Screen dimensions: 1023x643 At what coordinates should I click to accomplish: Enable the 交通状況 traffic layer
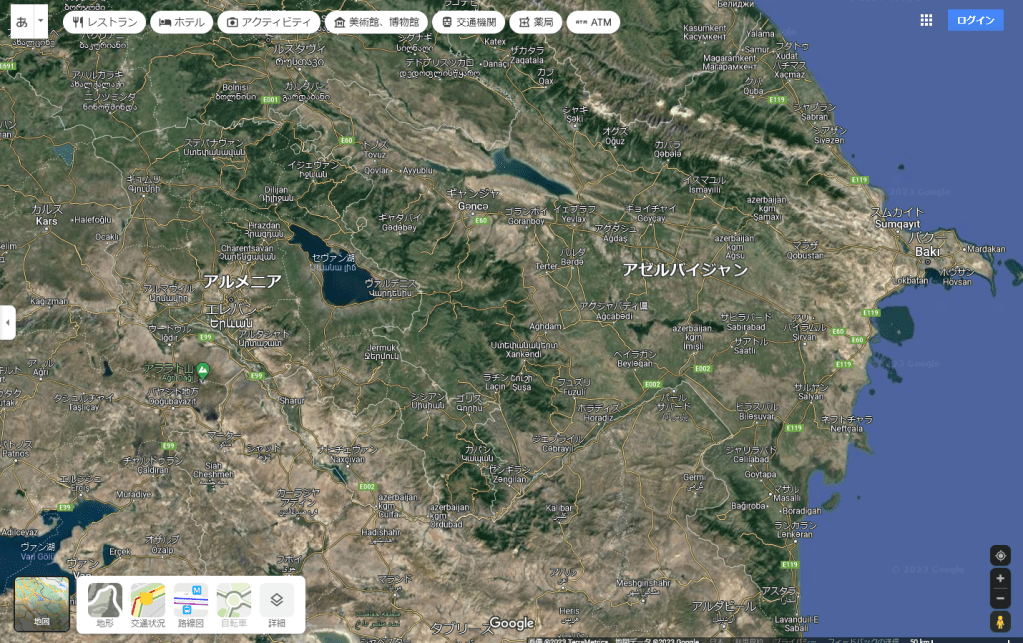point(148,605)
